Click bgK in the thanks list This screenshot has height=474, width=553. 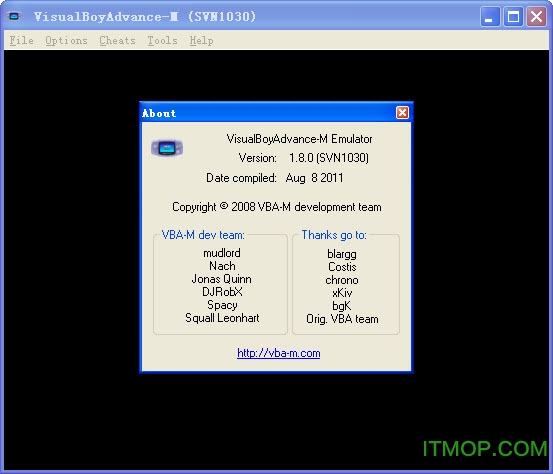[342, 306]
